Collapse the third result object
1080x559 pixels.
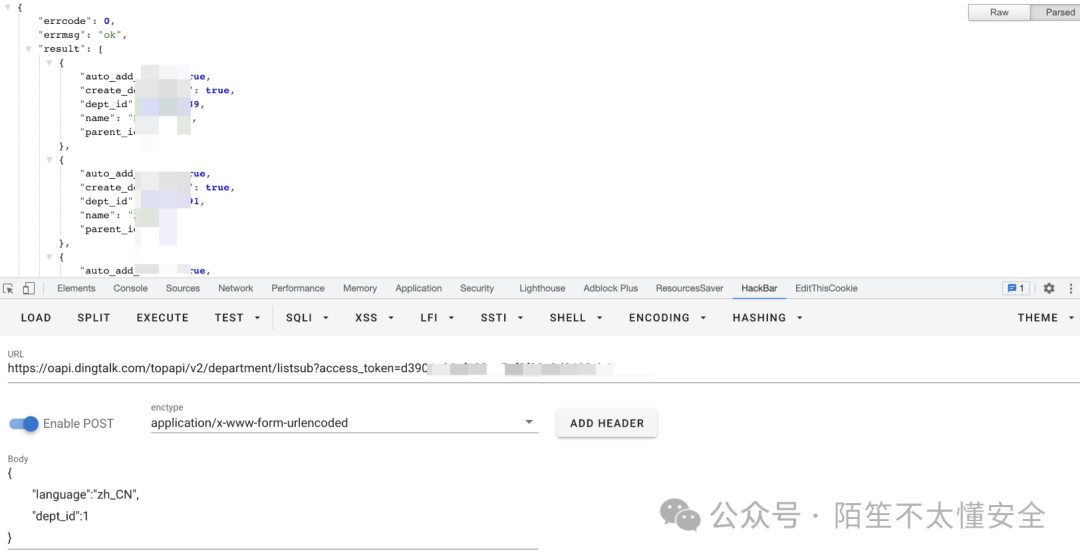click(x=50, y=257)
